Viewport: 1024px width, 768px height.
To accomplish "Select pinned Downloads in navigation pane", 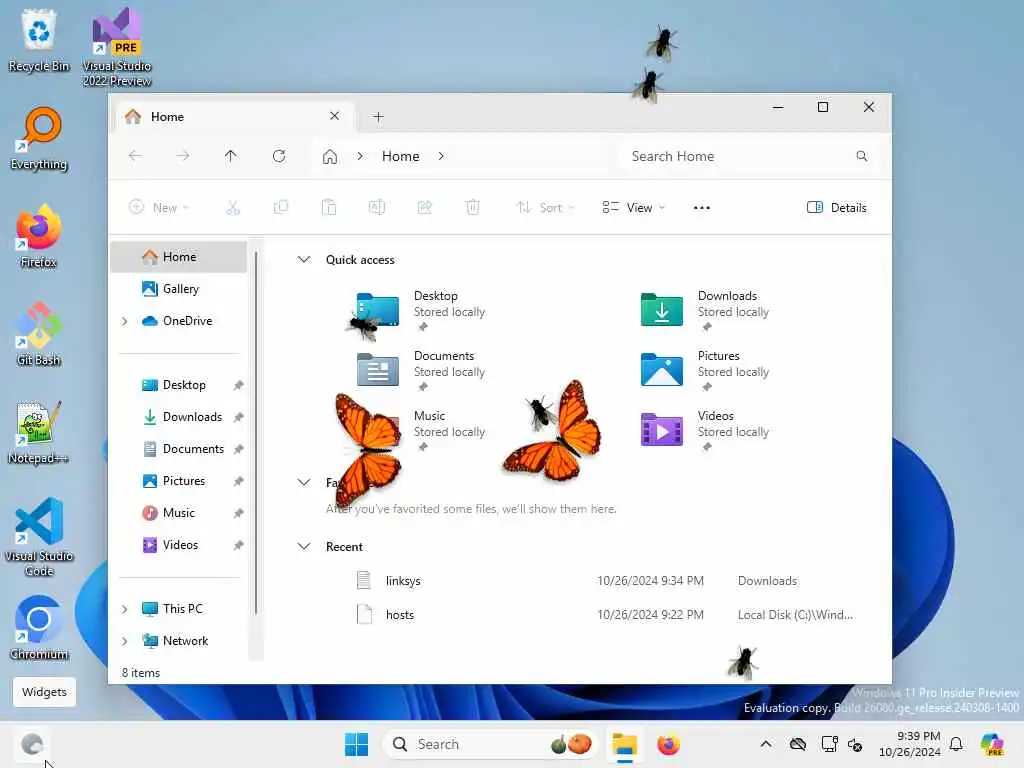I will pyautogui.click(x=178, y=417).
